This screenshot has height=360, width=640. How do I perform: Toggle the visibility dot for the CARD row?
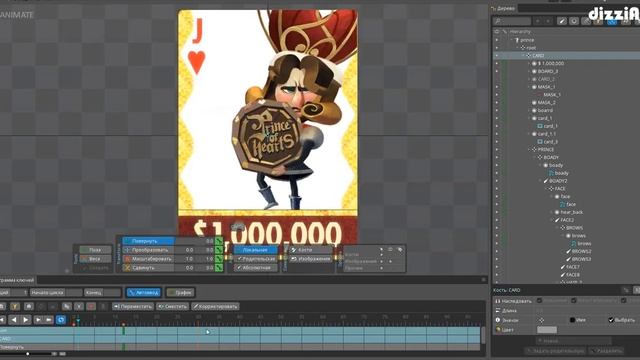(497, 56)
